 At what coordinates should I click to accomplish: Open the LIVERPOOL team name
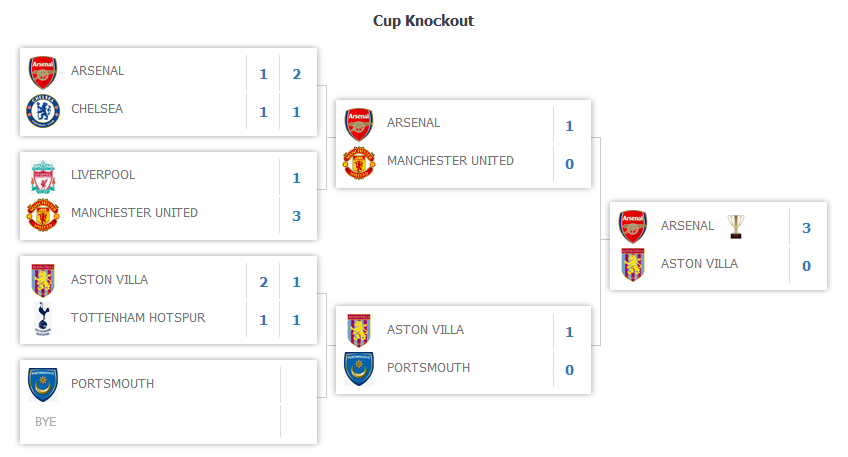(x=103, y=175)
